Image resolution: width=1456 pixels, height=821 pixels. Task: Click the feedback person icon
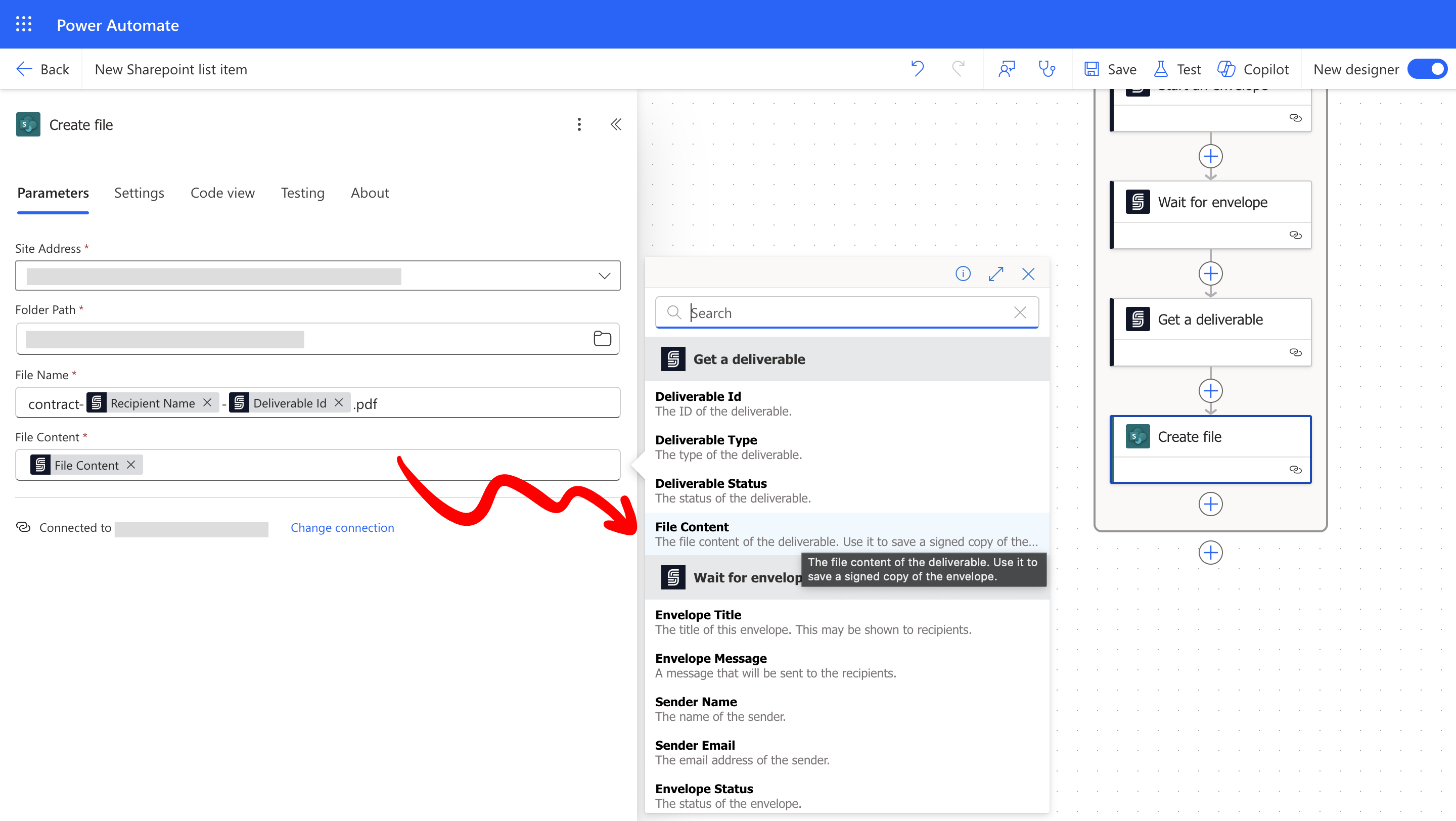[1007, 69]
